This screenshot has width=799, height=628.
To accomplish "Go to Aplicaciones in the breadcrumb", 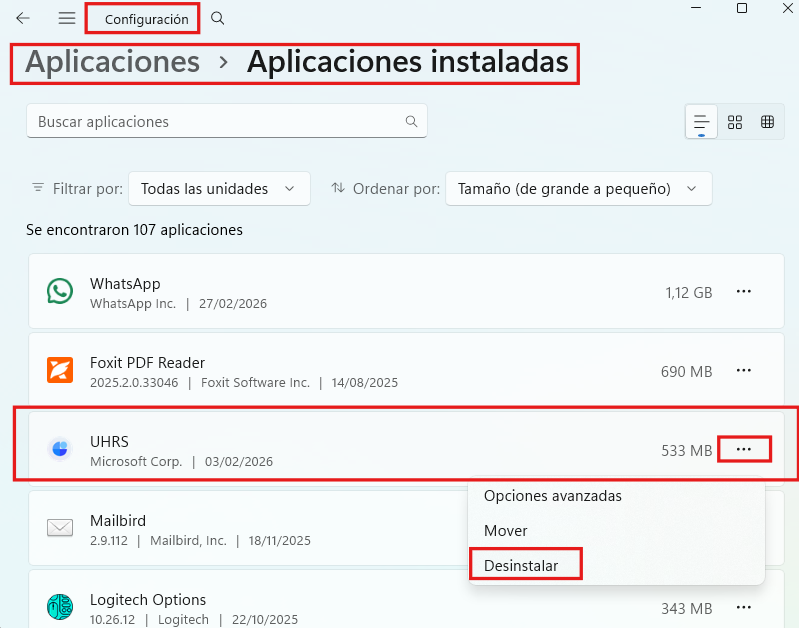I will pos(112,62).
